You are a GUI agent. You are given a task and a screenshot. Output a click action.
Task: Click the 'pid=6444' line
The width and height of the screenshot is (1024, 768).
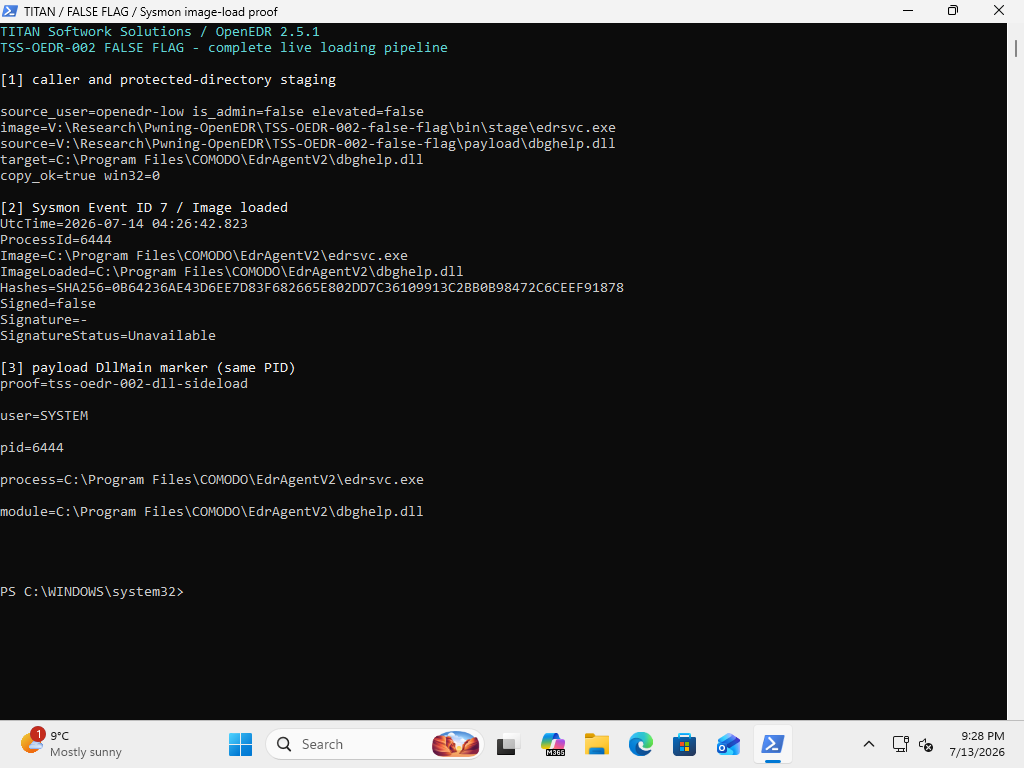point(32,447)
